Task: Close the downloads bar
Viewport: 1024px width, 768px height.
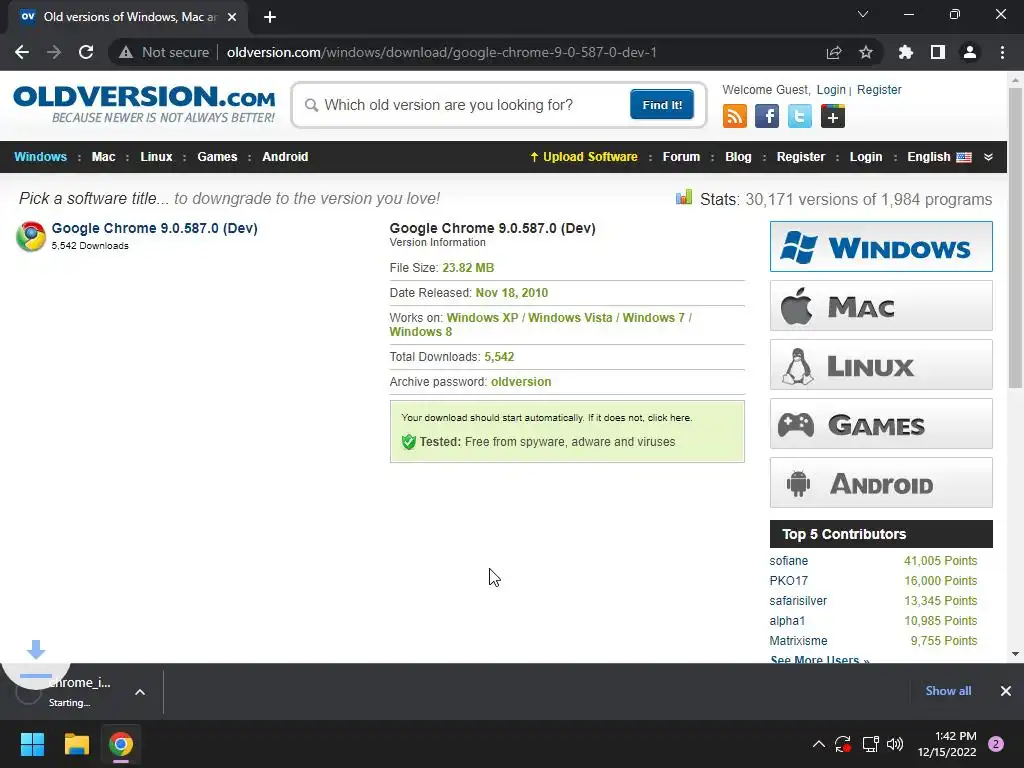Action: [x=1006, y=691]
